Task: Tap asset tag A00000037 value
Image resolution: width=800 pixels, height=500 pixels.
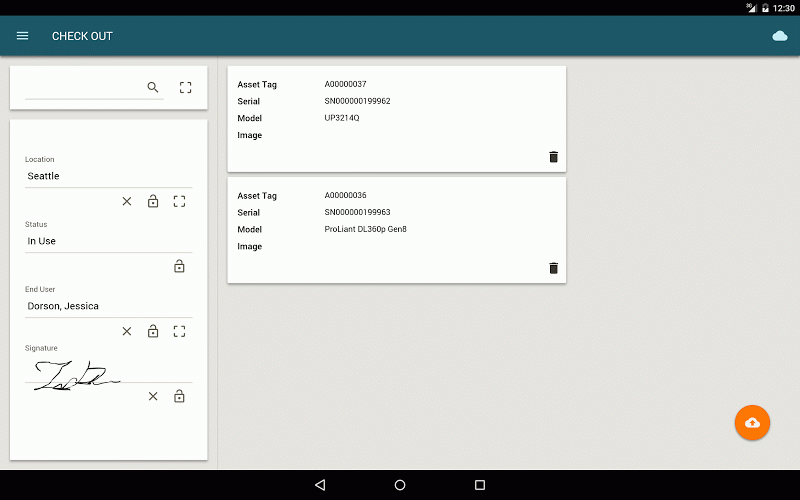Action: (345, 84)
